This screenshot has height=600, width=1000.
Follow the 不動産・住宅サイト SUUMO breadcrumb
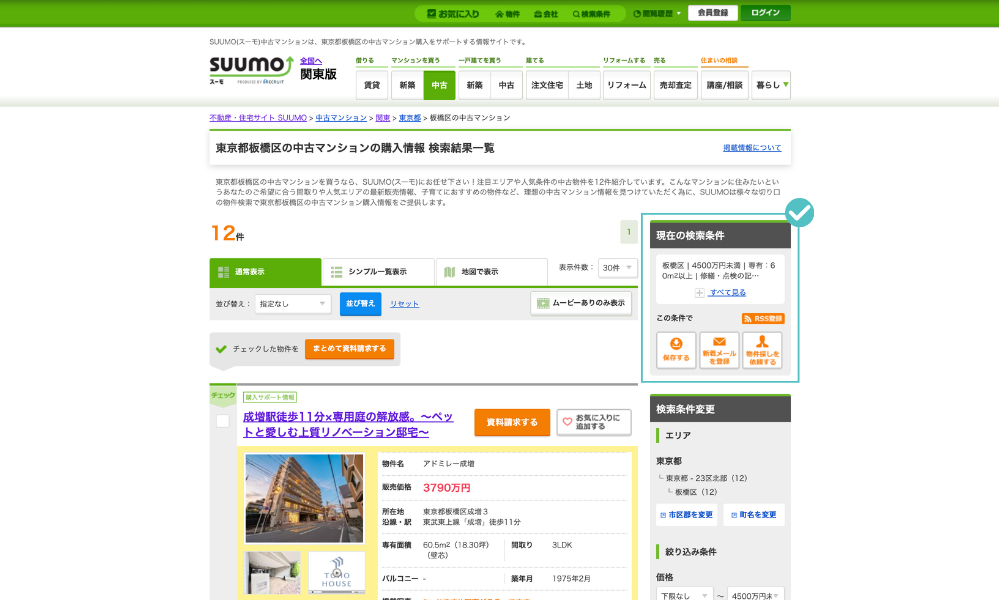click(x=258, y=118)
